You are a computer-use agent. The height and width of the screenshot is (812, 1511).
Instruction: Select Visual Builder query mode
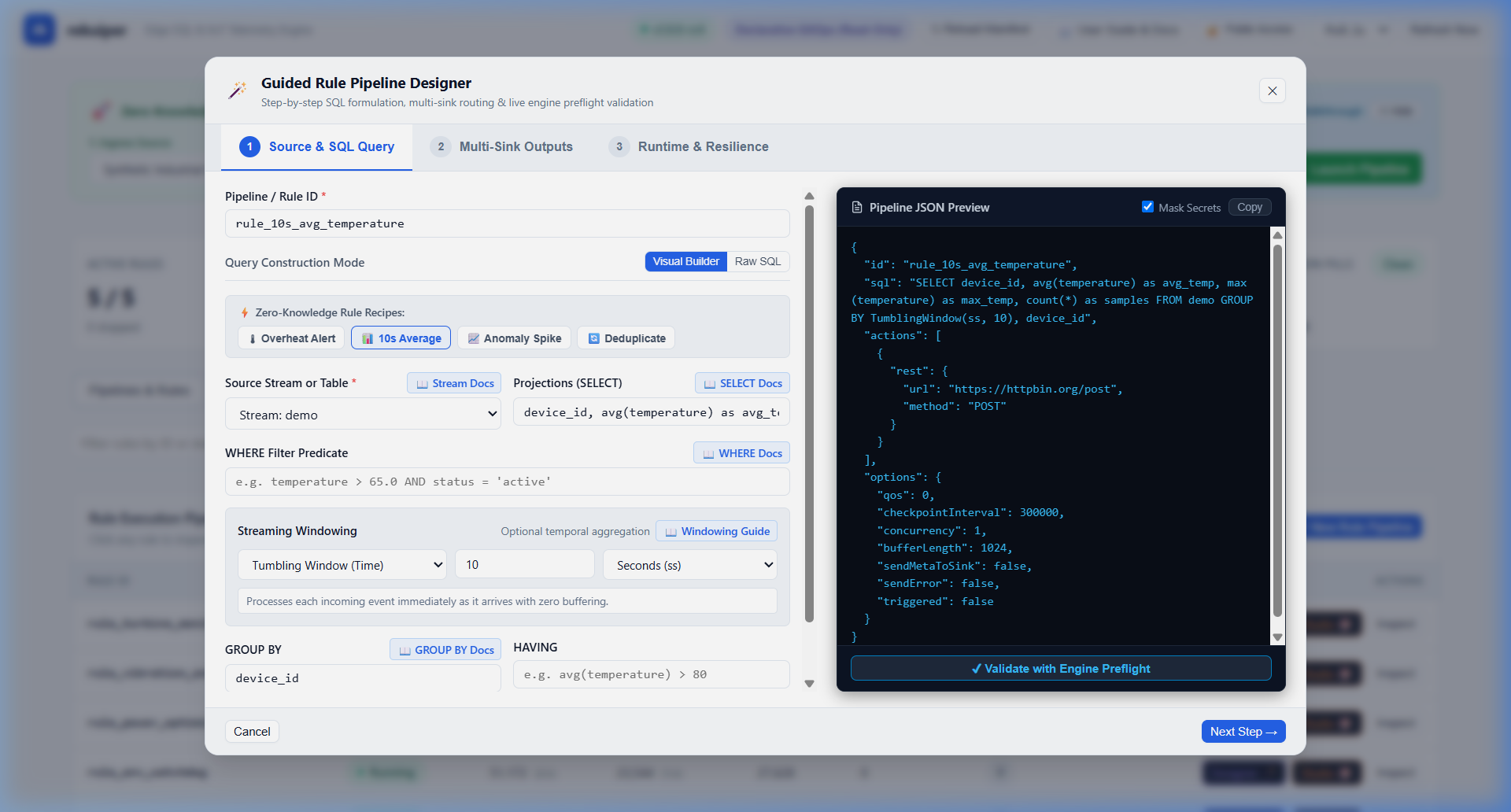[x=685, y=262]
